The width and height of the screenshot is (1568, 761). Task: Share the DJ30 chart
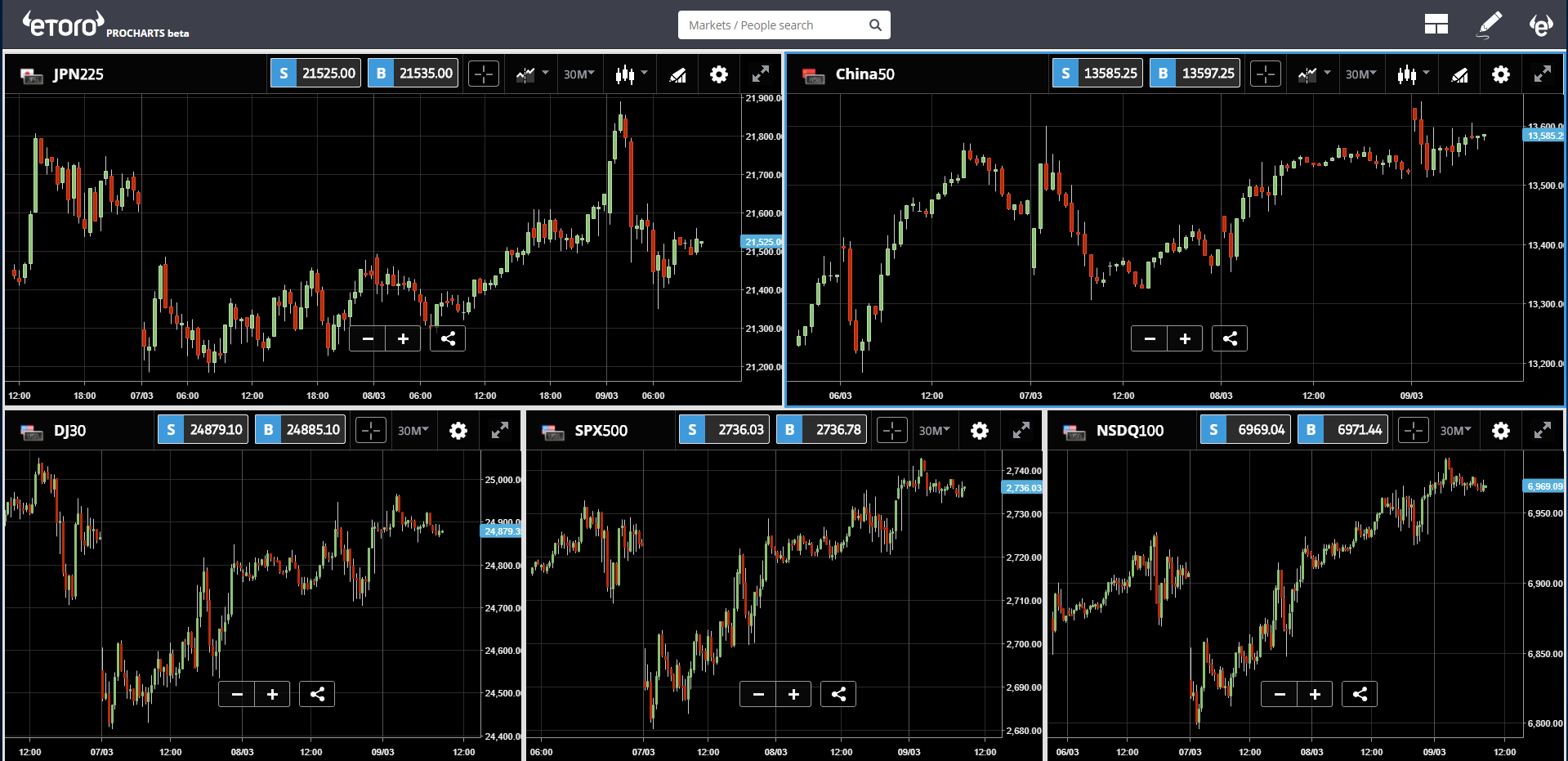tap(317, 694)
